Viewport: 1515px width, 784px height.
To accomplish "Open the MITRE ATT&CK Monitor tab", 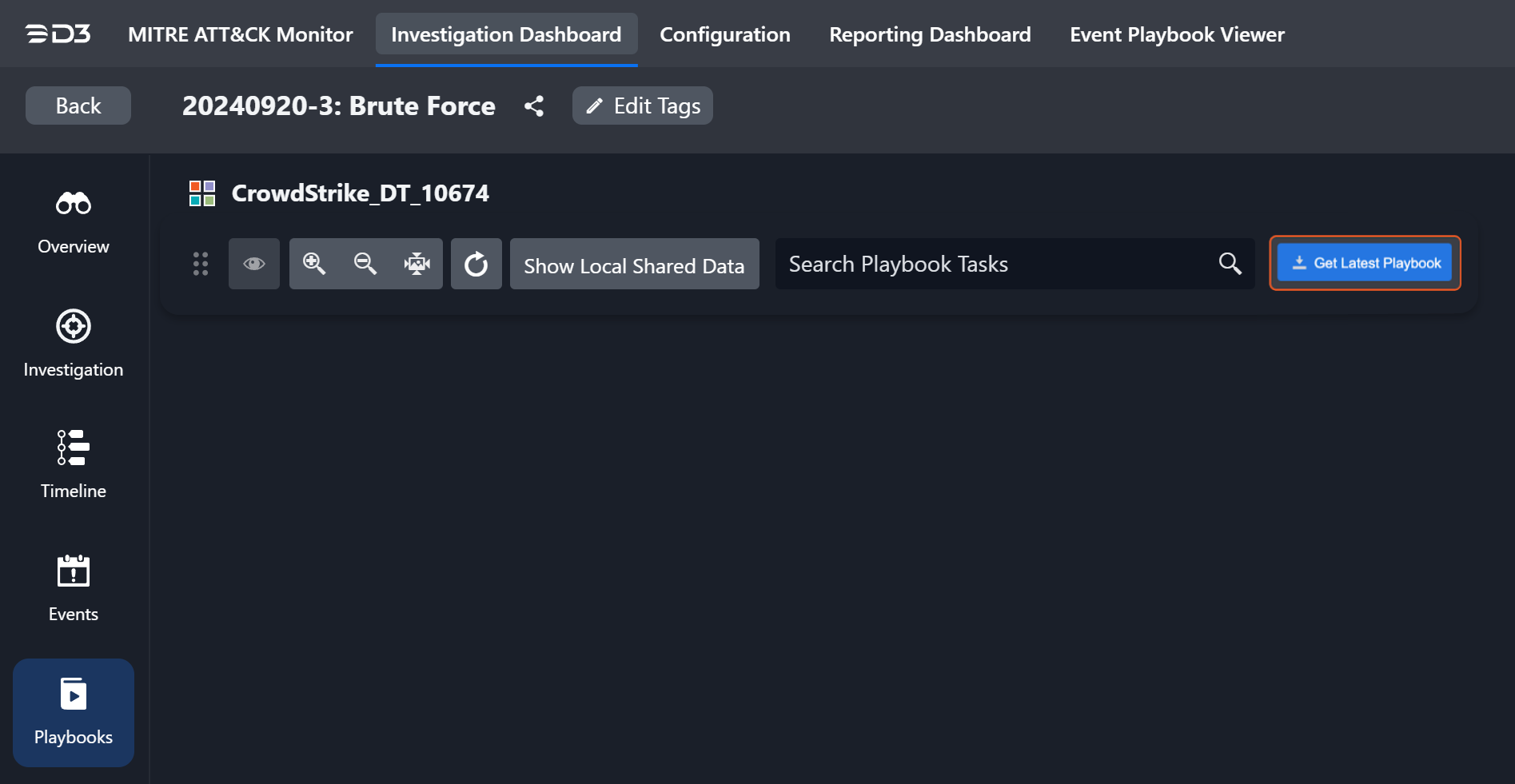I will [240, 34].
